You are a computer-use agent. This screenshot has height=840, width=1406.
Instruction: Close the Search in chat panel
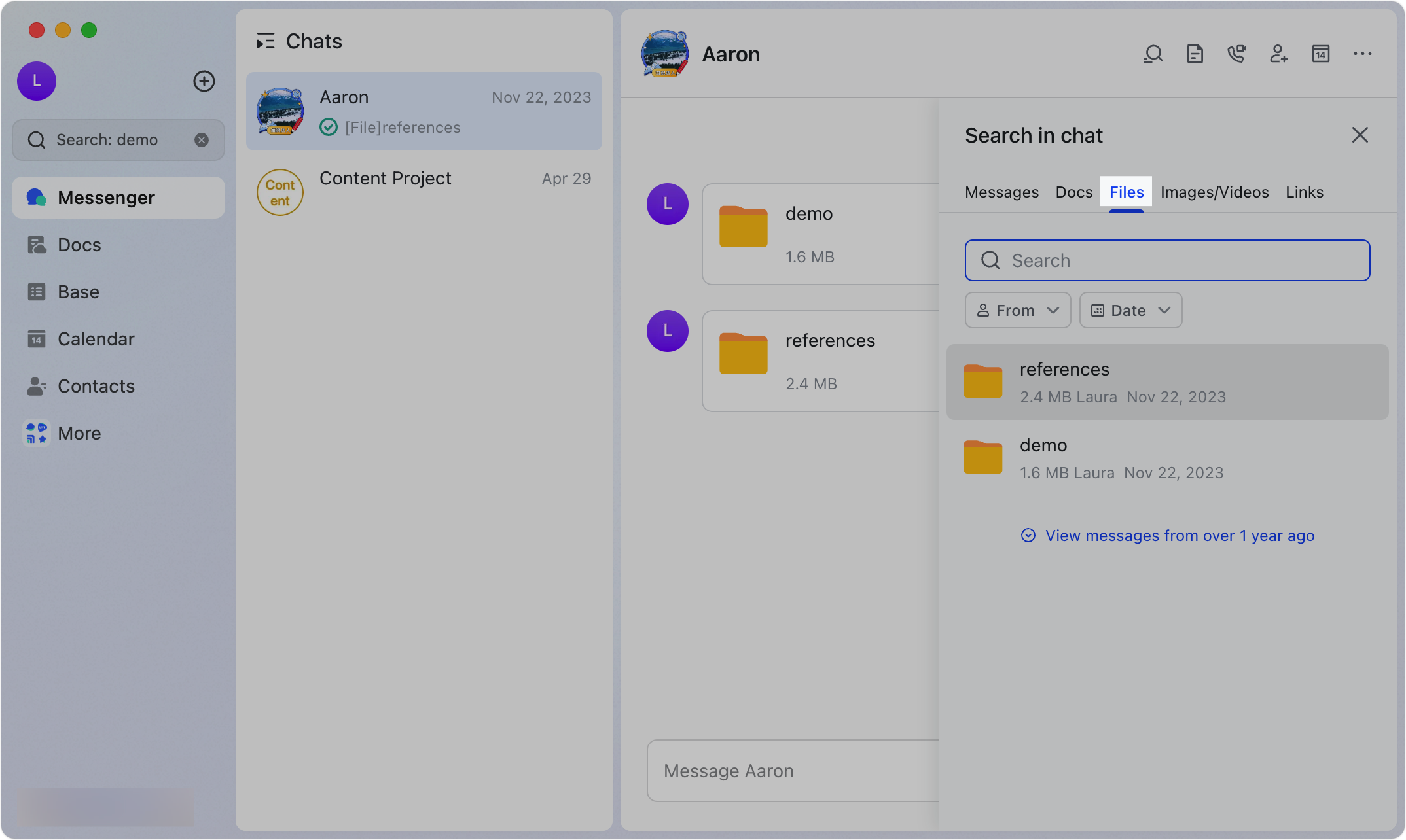[x=1360, y=135]
